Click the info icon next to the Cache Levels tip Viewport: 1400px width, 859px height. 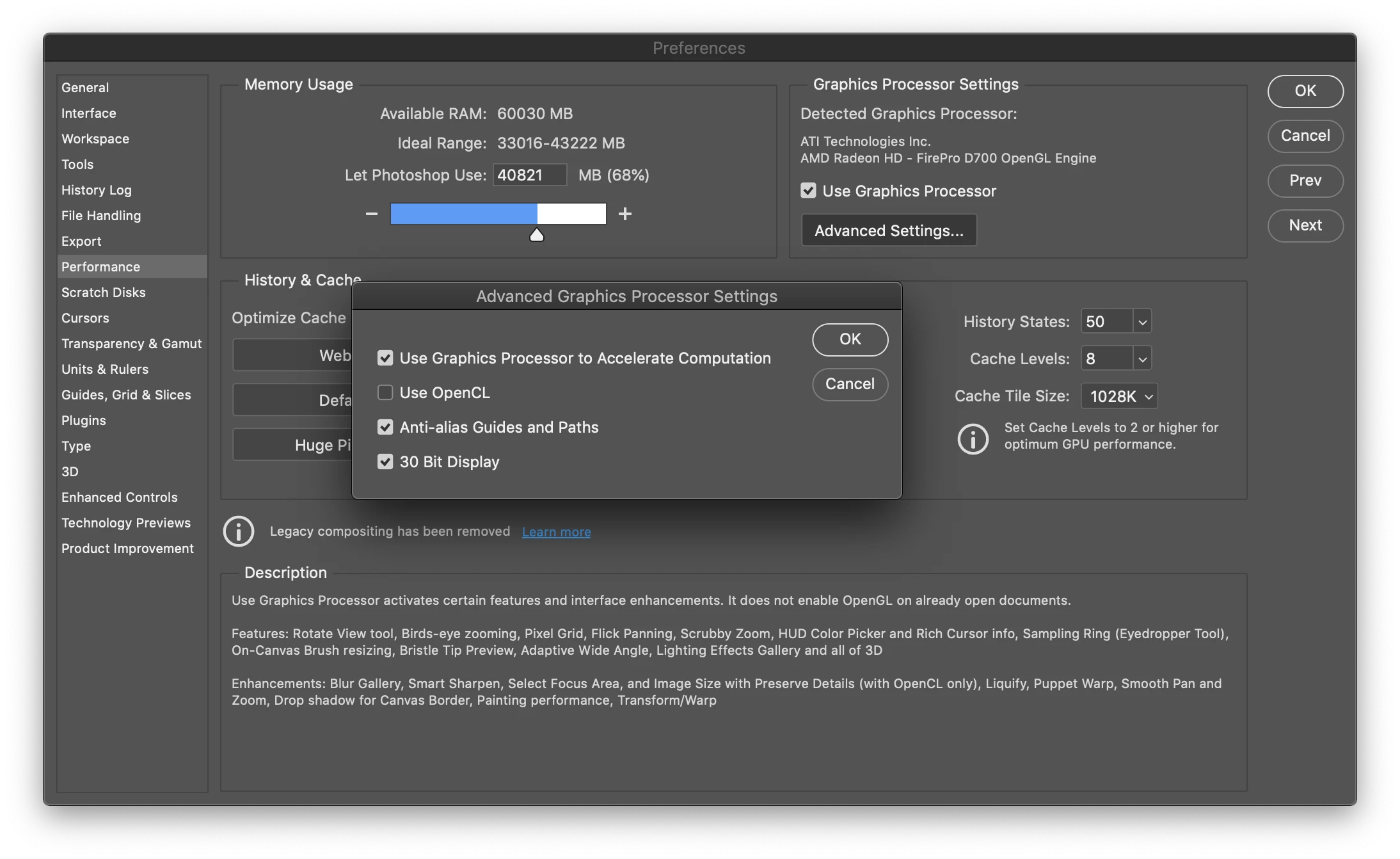pyautogui.click(x=973, y=438)
